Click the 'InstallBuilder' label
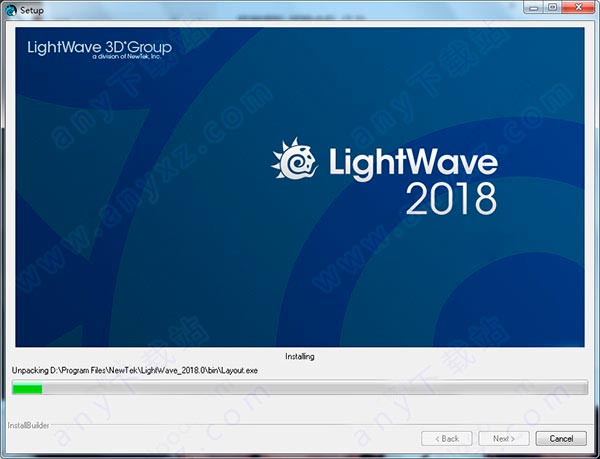The width and height of the screenshot is (600, 459). click(29, 425)
